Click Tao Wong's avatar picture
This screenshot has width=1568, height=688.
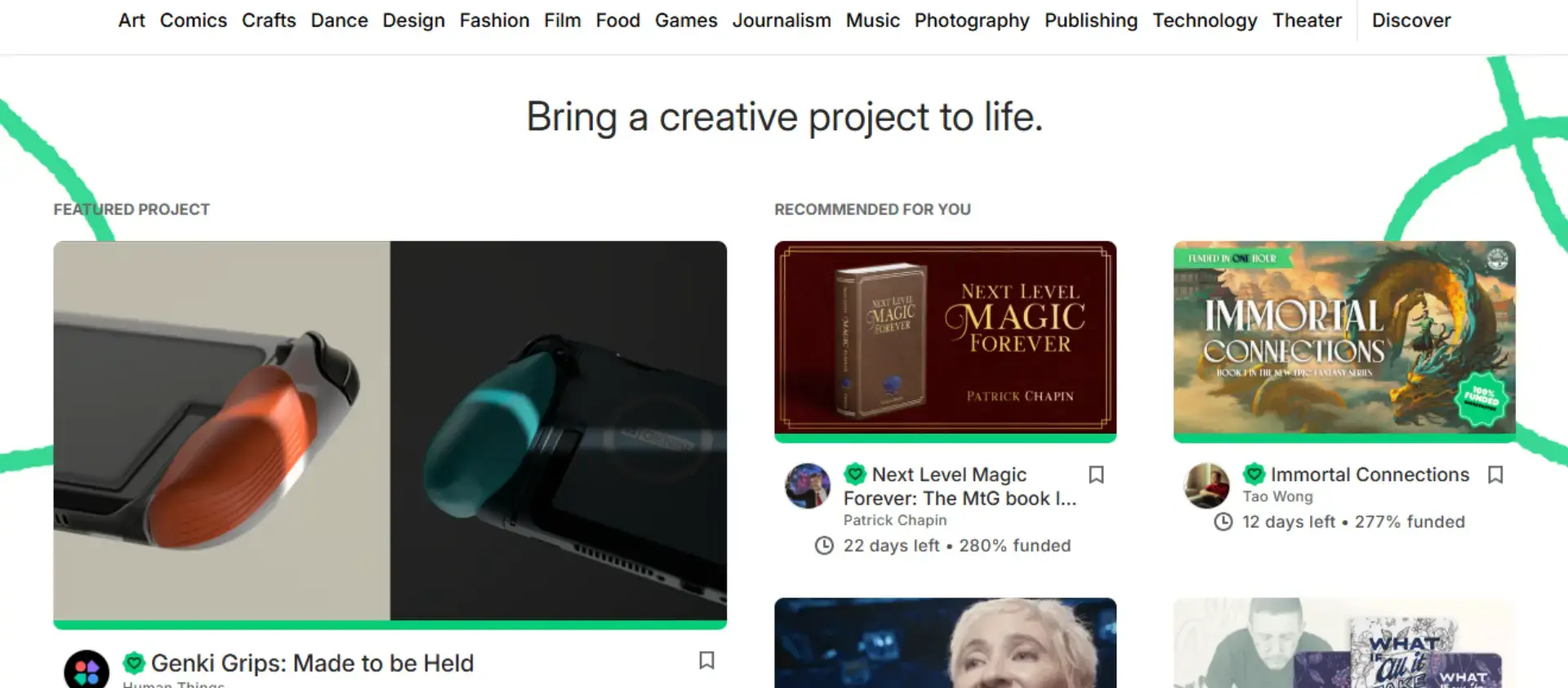tap(1206, 486)
